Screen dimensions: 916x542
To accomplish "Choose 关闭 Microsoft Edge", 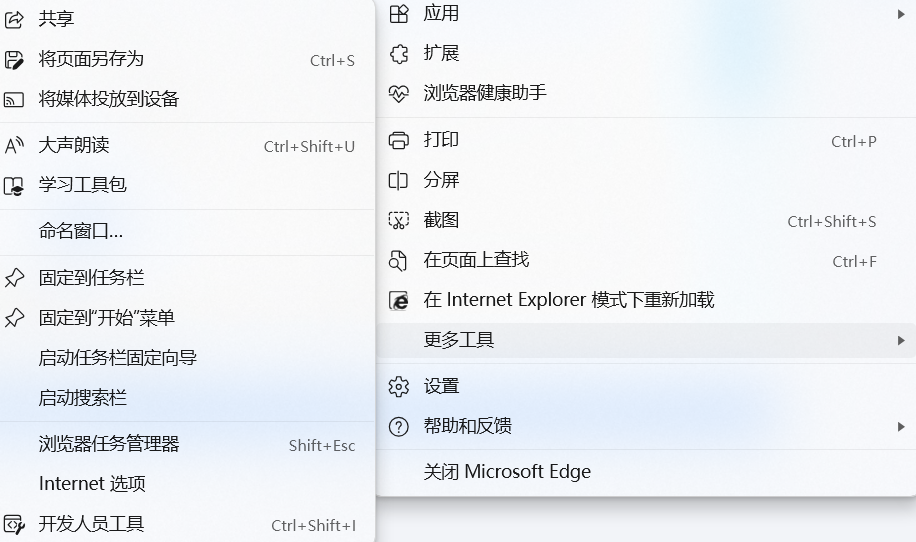I will pyautogui.click(x=646, y=472).
